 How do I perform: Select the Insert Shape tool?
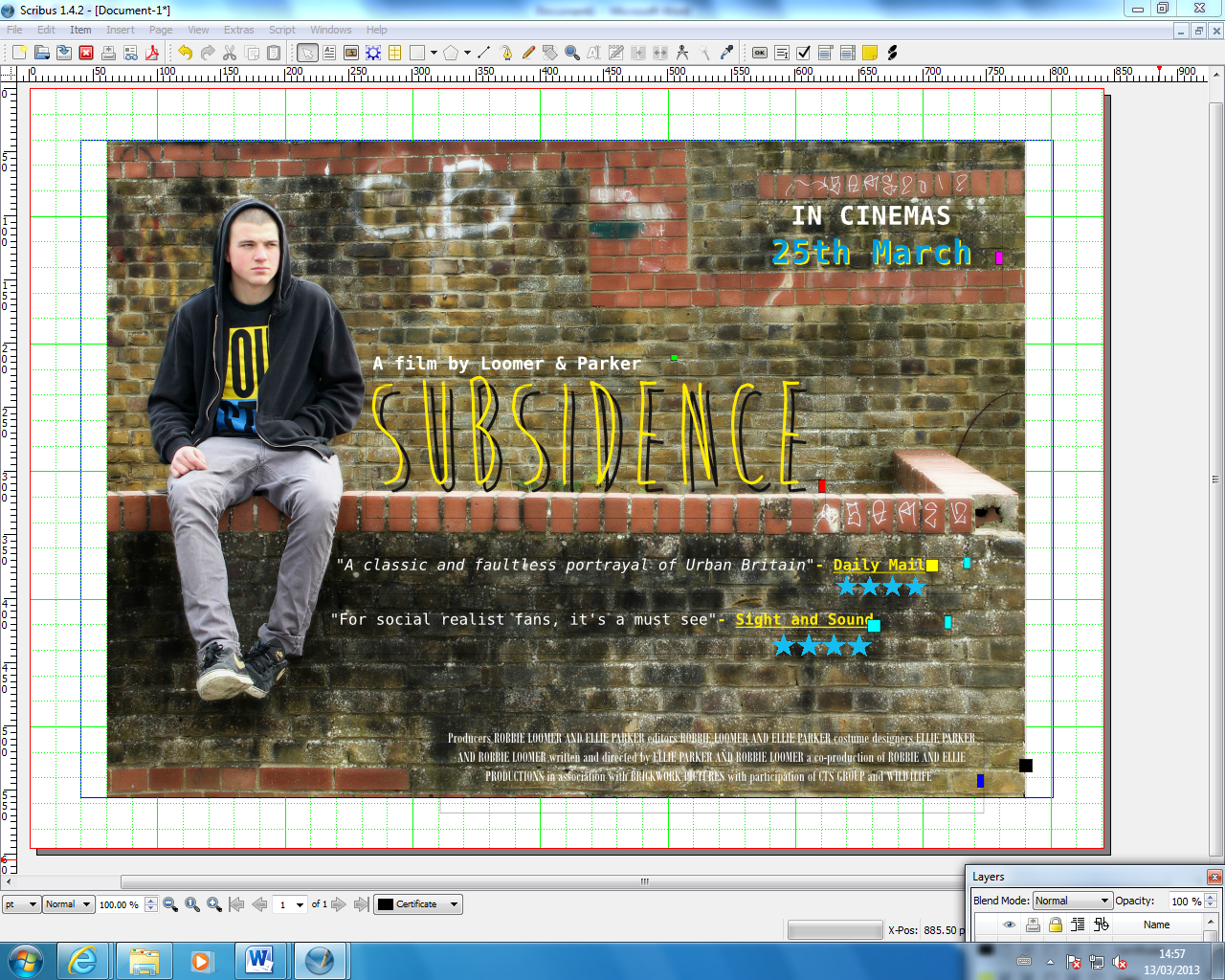click(417, 53)
